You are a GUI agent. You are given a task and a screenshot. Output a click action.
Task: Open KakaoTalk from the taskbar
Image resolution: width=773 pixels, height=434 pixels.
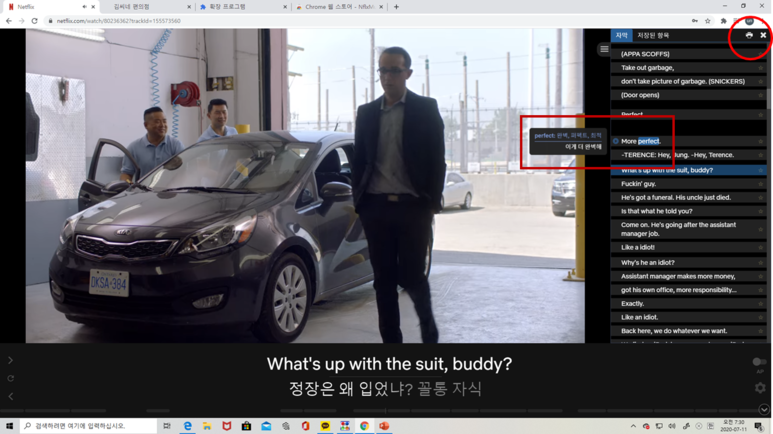pyautogui.click(x=325, y=426)
